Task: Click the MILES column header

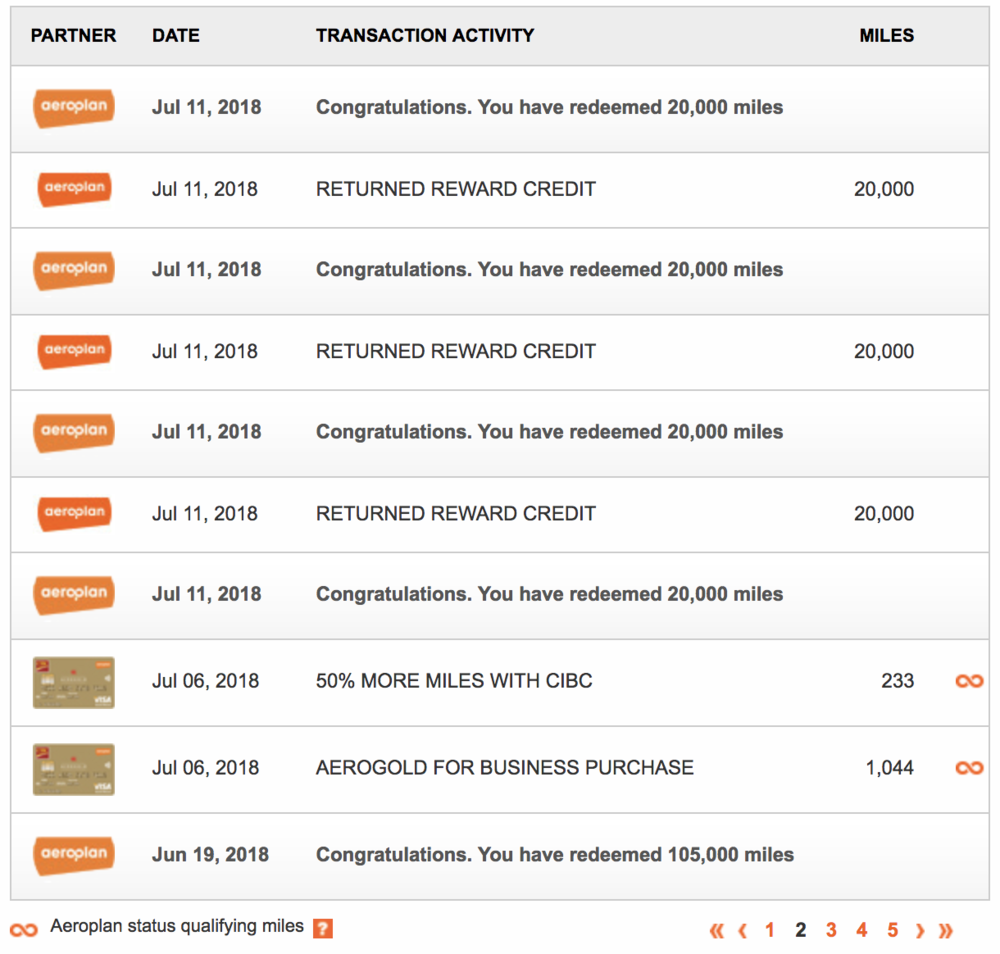Action: click(x=886, y=35)
